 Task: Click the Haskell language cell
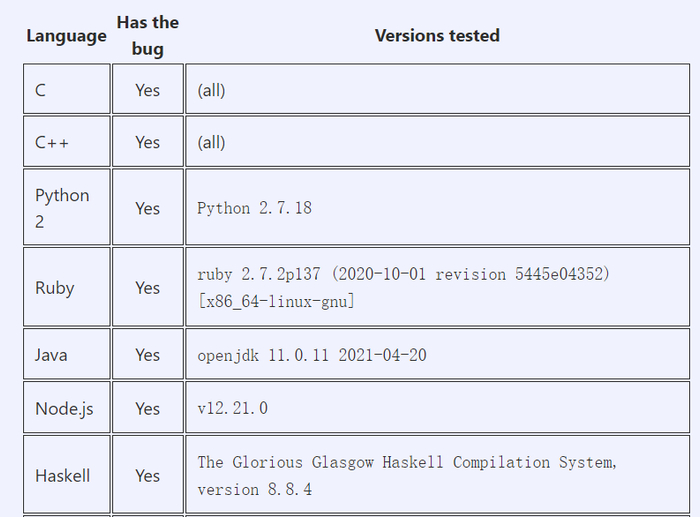(x=66, y=476)
